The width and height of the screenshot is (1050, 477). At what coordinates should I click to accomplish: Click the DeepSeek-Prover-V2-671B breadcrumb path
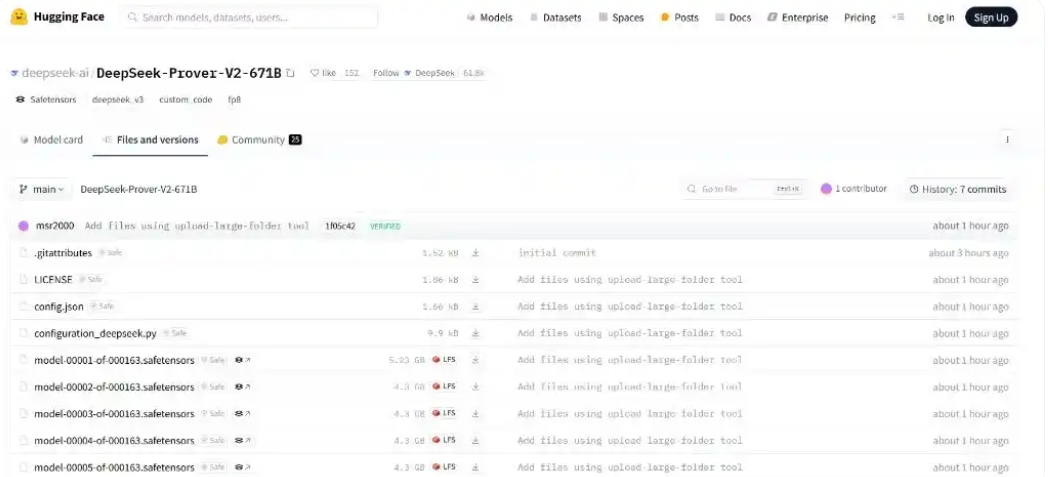point(139,190)
